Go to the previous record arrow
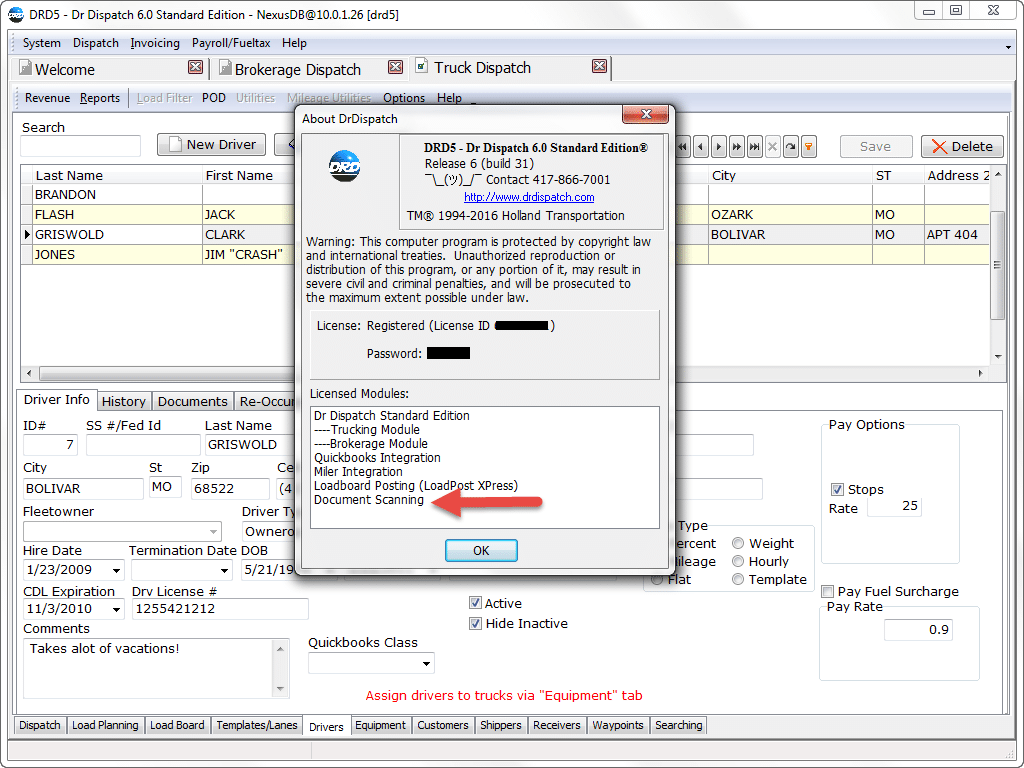The width and height of the screenshot is (1024, 768). [701, 145]
